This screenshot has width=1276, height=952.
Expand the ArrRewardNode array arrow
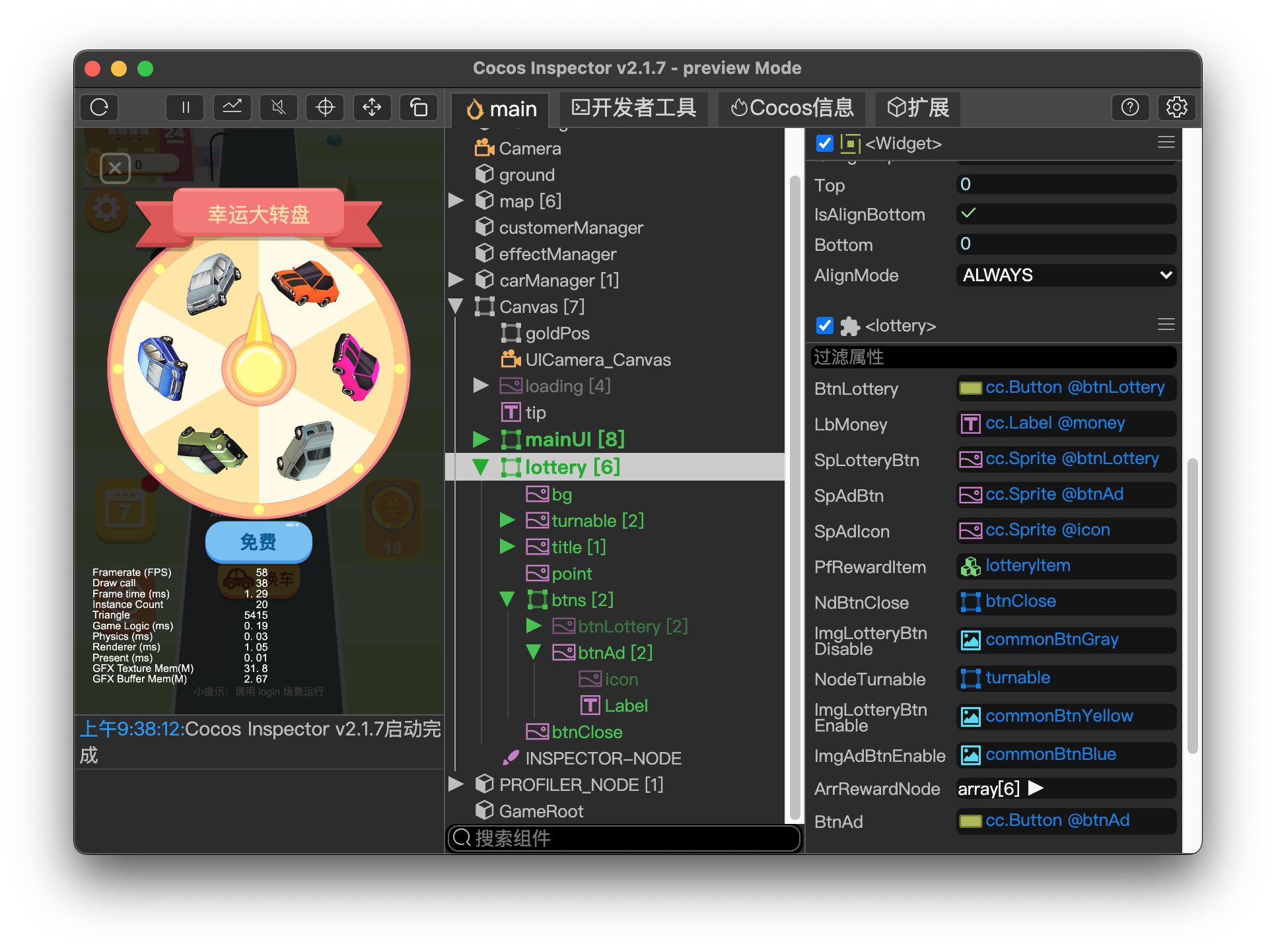pyautogui.click(x=1036, y=788)
